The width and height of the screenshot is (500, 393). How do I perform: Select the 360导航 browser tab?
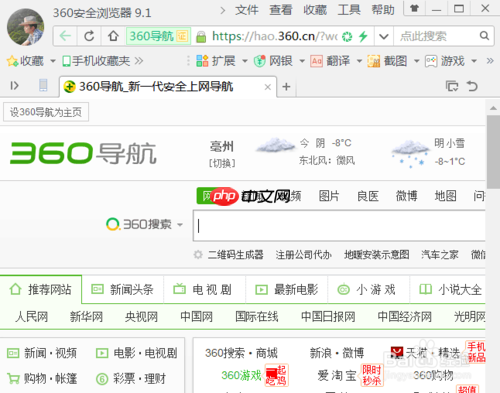[x=169, y=87]
